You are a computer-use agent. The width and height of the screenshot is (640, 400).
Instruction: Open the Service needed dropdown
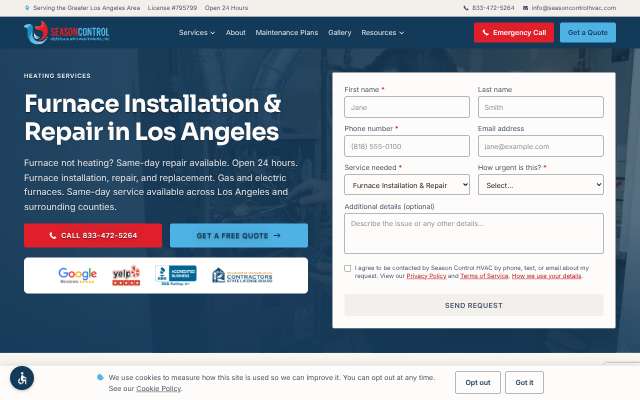click(x=407, y=185)
